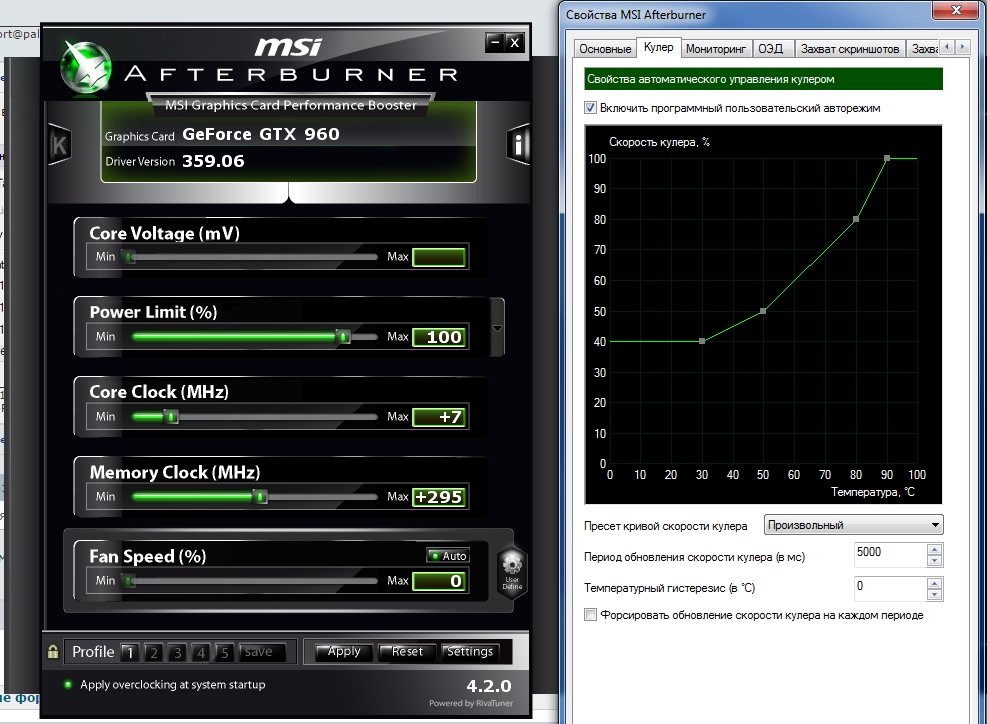Image resolution: width=987 pixels, height=724 pixels.
Task: Switch to the Захват скриншотов tab
Action: (850, 49)
